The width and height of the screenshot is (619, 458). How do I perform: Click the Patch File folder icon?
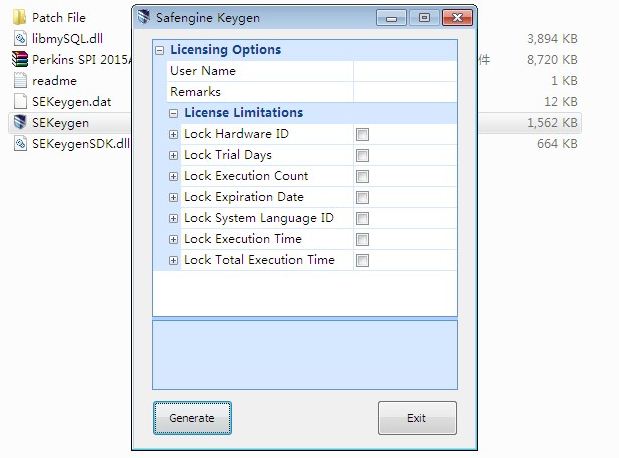(19, 17)
